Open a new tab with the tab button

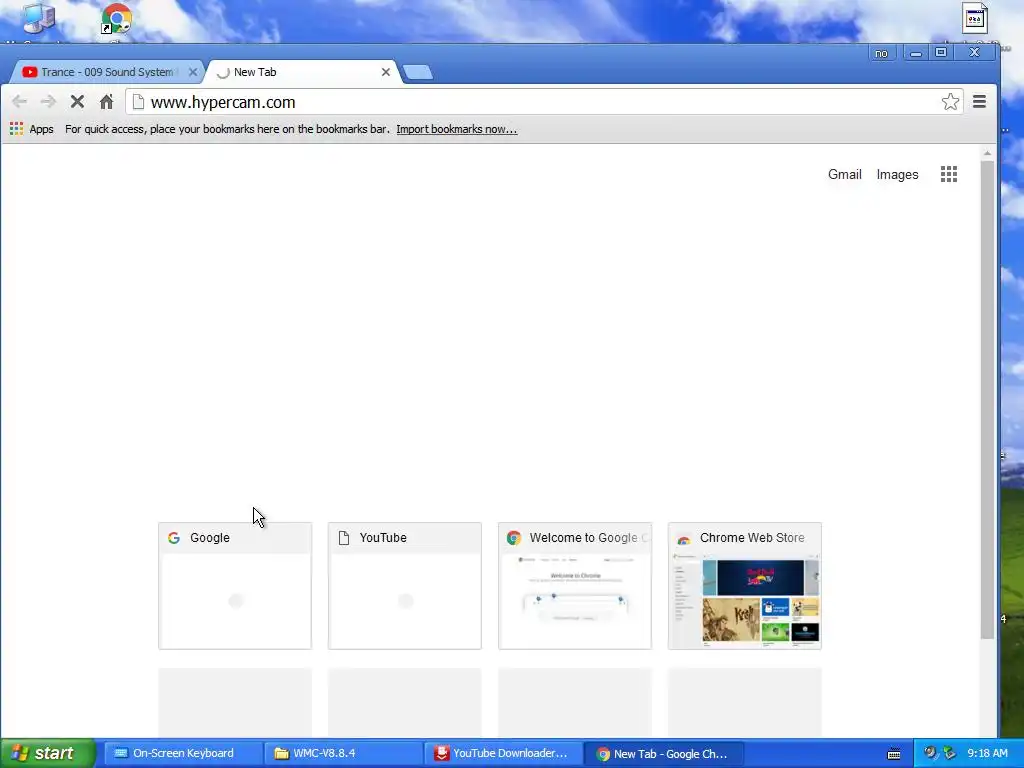tap(417, 72)
